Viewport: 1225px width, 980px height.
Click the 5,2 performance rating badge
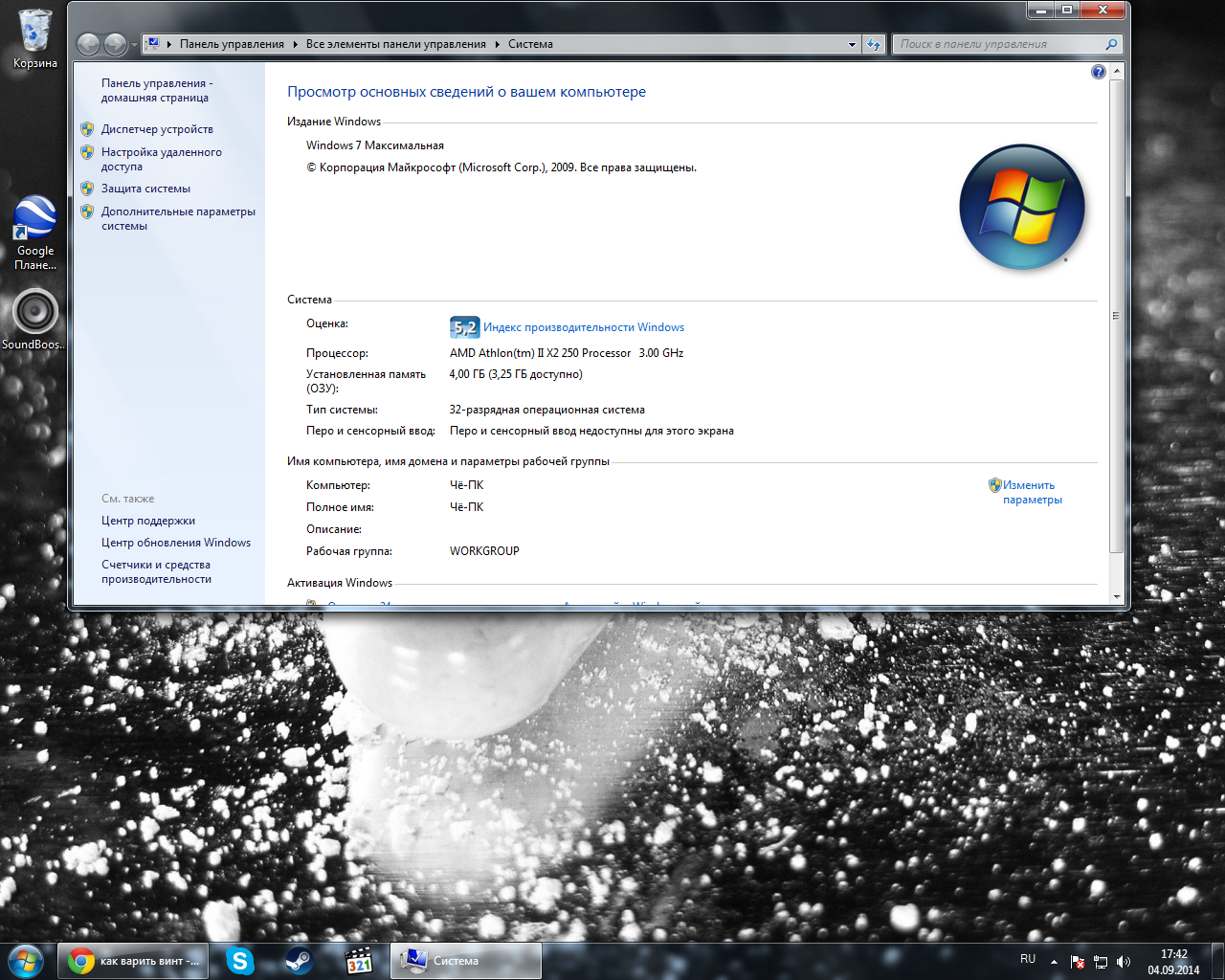point(464,327)
